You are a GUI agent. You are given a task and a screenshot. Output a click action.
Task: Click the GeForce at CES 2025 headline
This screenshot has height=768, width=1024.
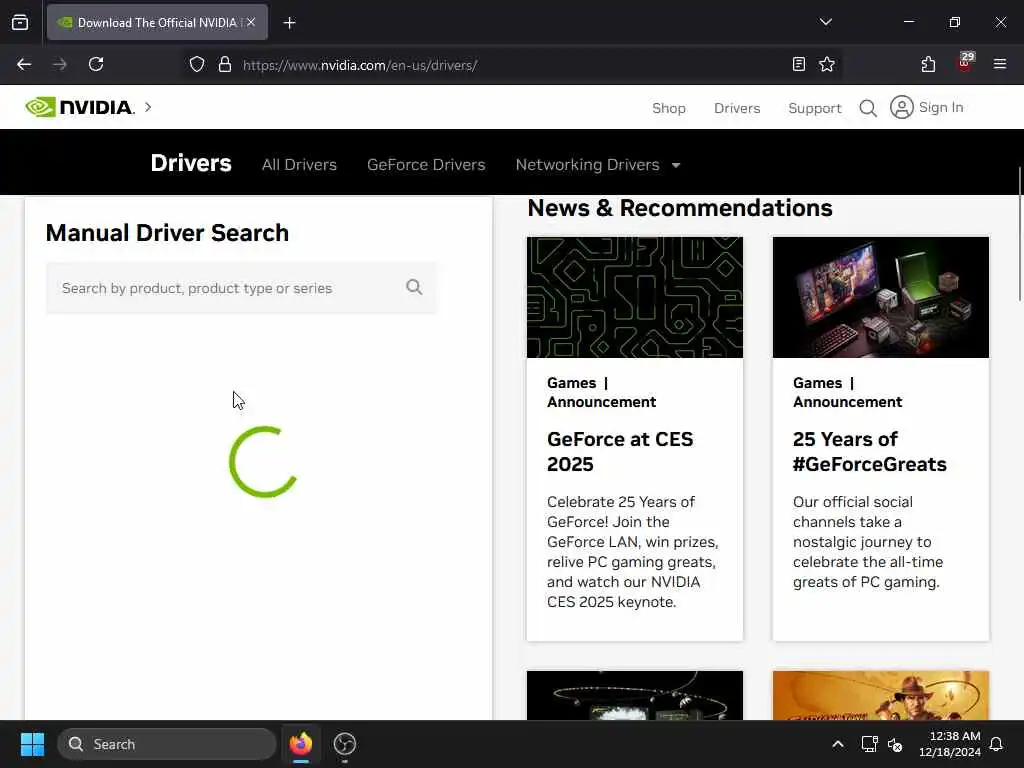620,451
